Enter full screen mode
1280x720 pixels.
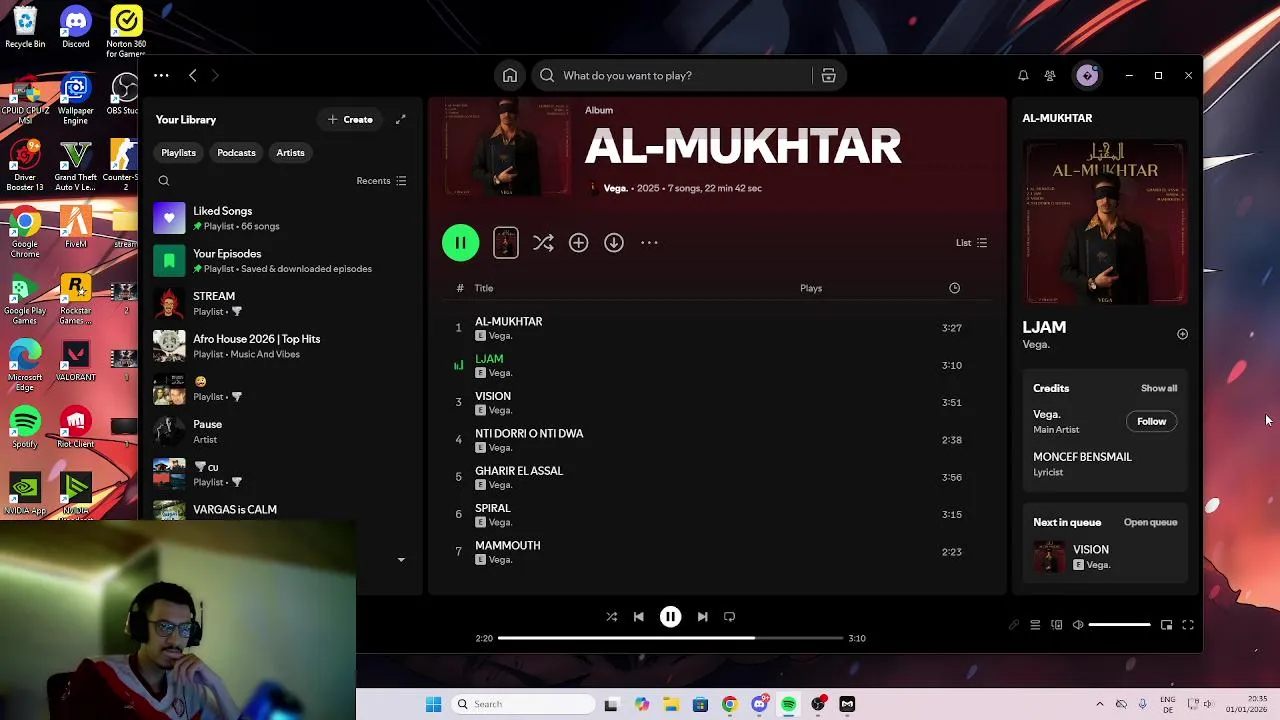pos(1188,625)
